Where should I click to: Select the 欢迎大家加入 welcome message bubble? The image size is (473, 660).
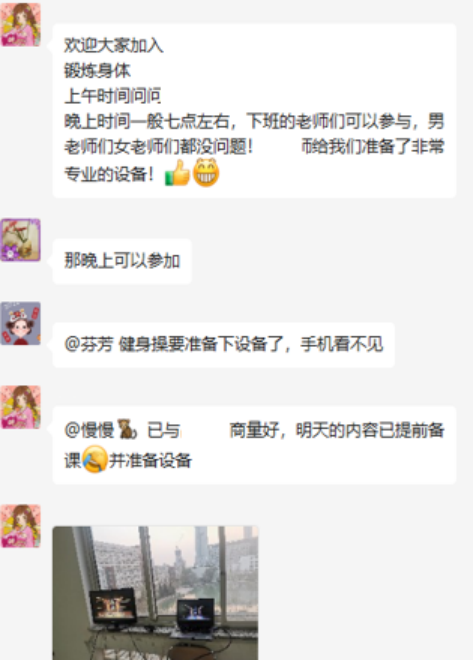(254, 111)
